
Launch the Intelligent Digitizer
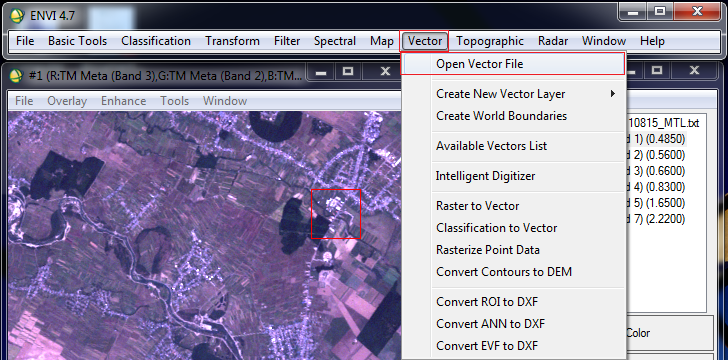[485, 176]
